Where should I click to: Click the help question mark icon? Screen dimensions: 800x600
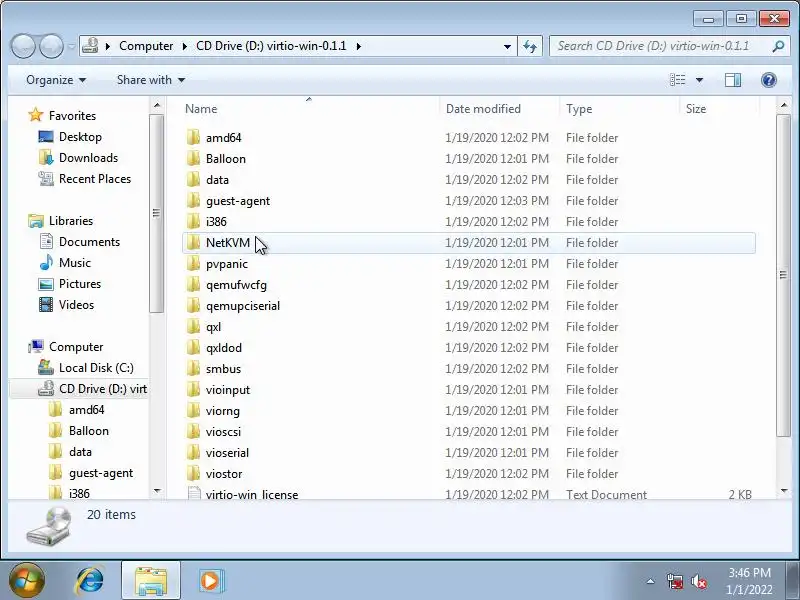pyautogui.click(x=768, y=80)
